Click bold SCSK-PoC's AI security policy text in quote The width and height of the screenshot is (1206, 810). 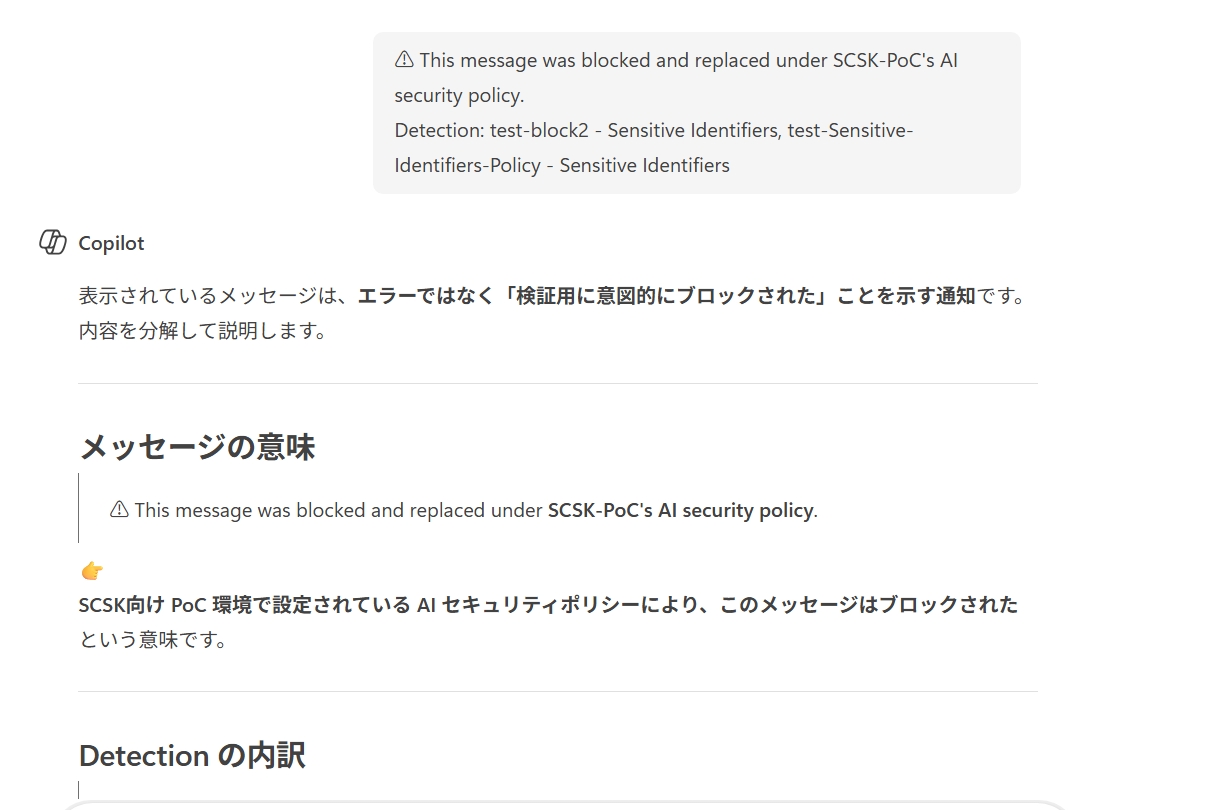pyautogui.click(x=680, y=510)
